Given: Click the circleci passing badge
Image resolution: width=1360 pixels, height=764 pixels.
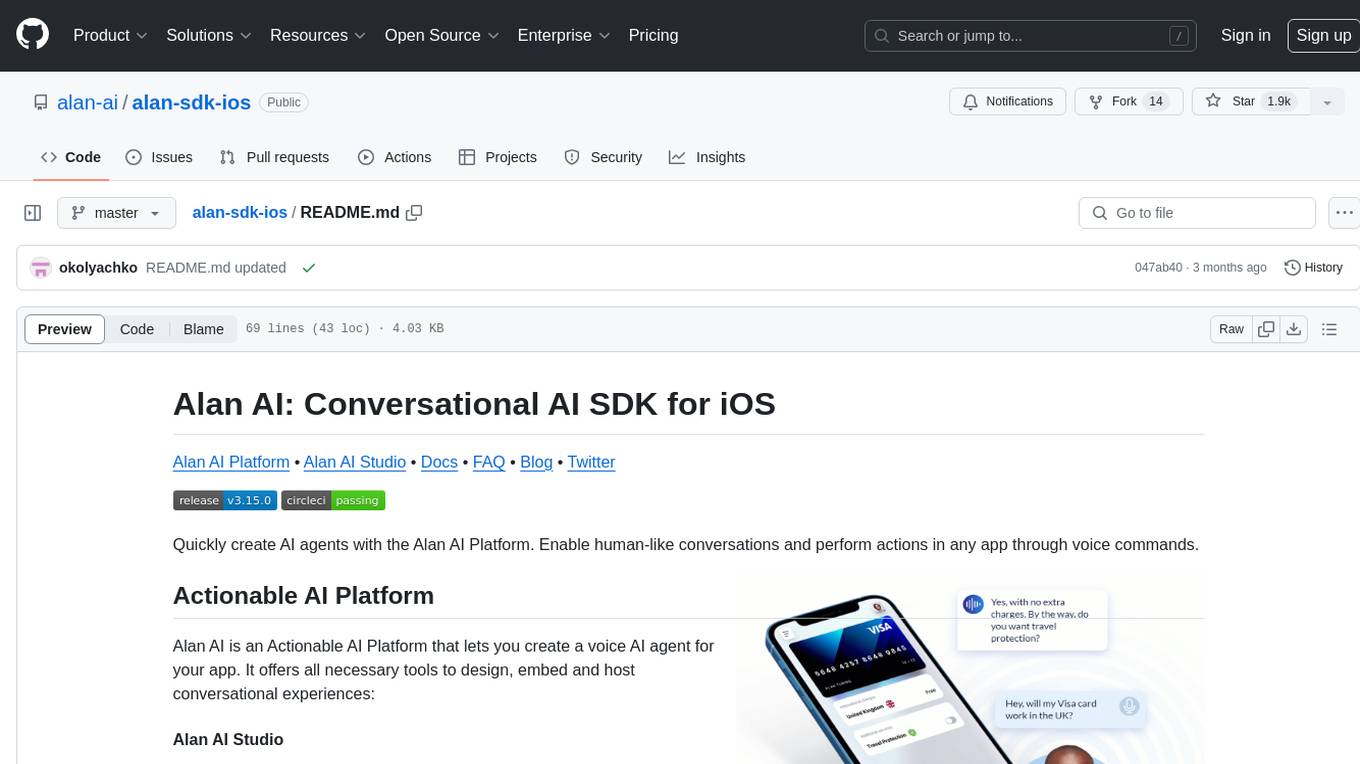Looking at the screenshot, I should (x=333, y=500).
